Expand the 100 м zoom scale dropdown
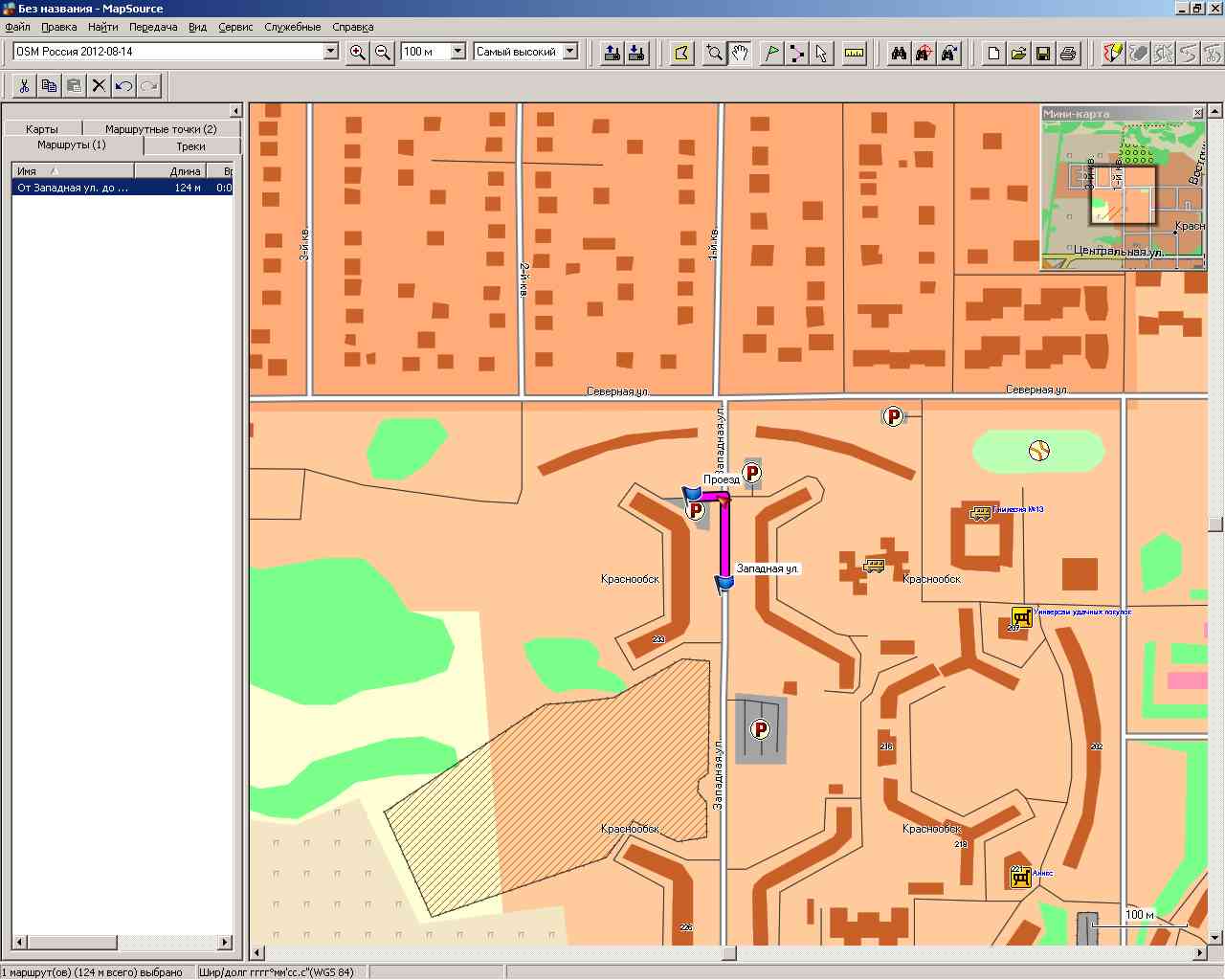This screenshot has height=980, width=1225. [457, 52]
